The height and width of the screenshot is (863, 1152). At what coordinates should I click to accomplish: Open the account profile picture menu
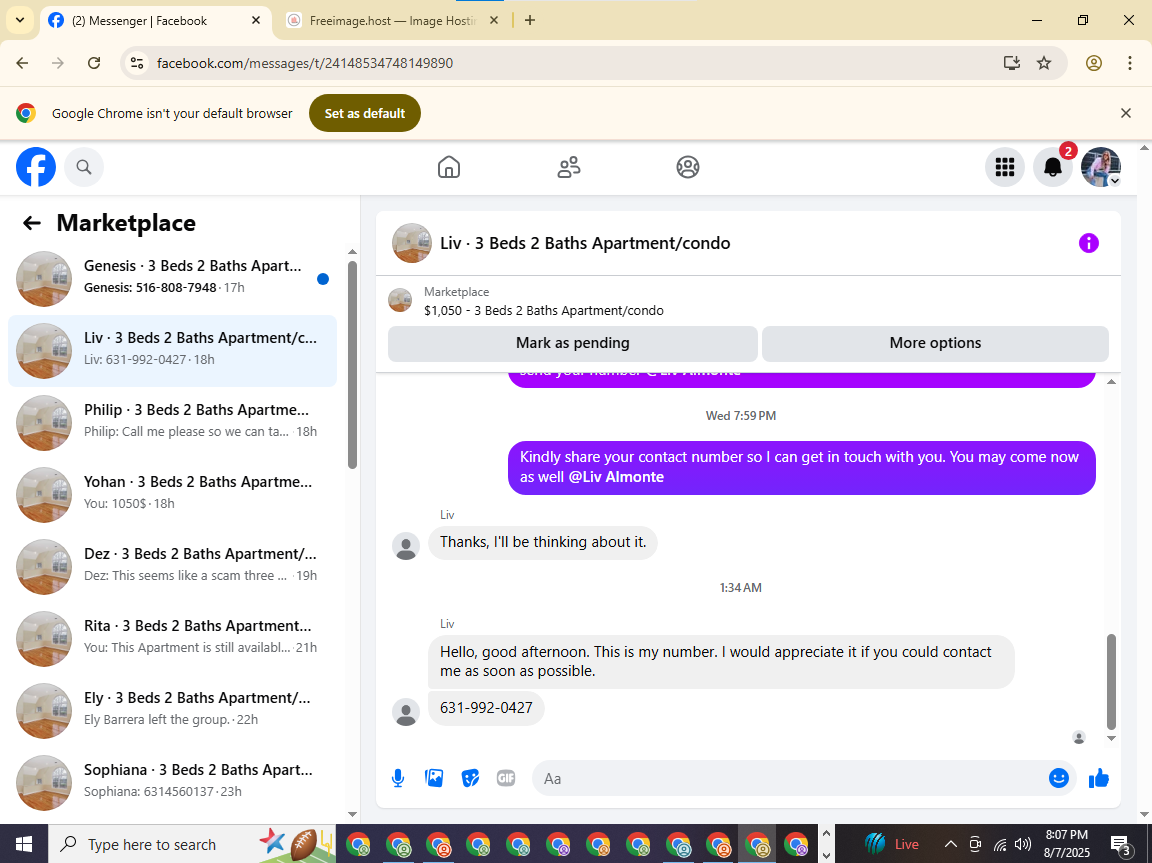click(x=1101, y=167)
